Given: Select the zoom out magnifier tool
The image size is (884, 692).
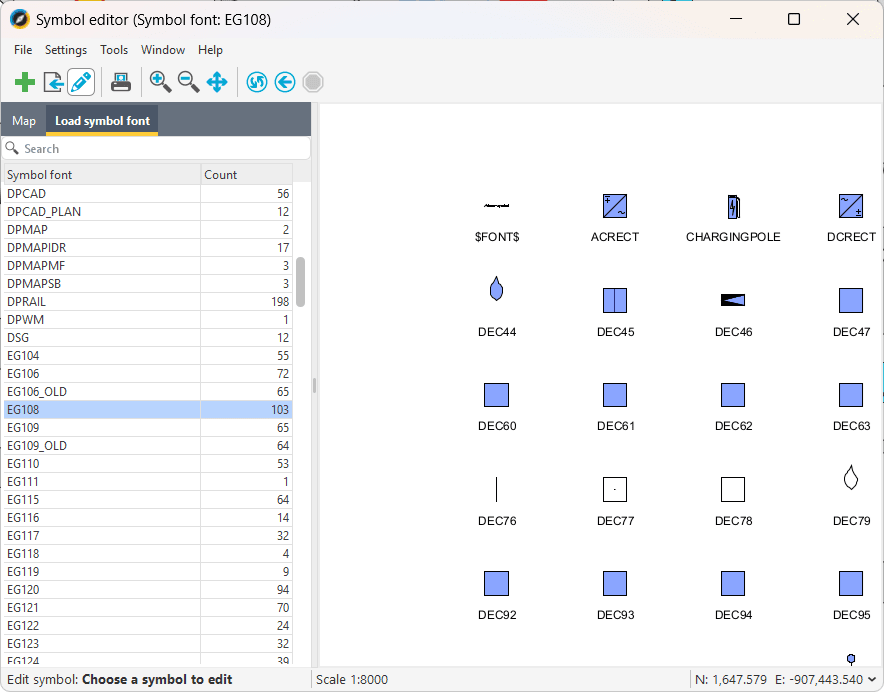Looking at the screenshot, I should coord(188,82).
